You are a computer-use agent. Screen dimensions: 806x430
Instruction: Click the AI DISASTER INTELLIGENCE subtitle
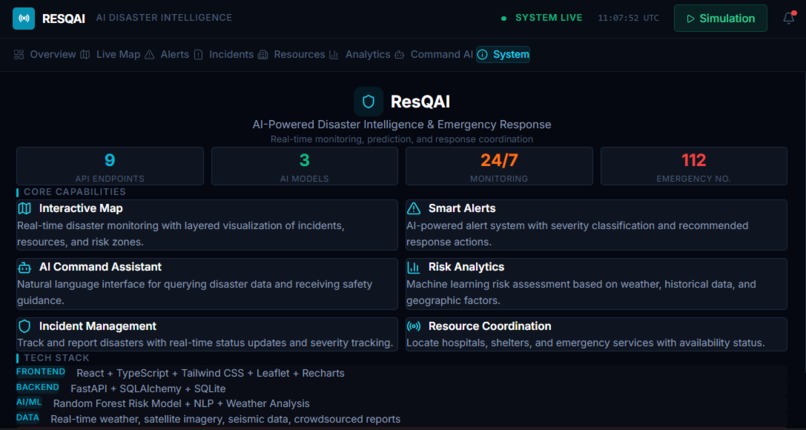[x=164, y=18]
